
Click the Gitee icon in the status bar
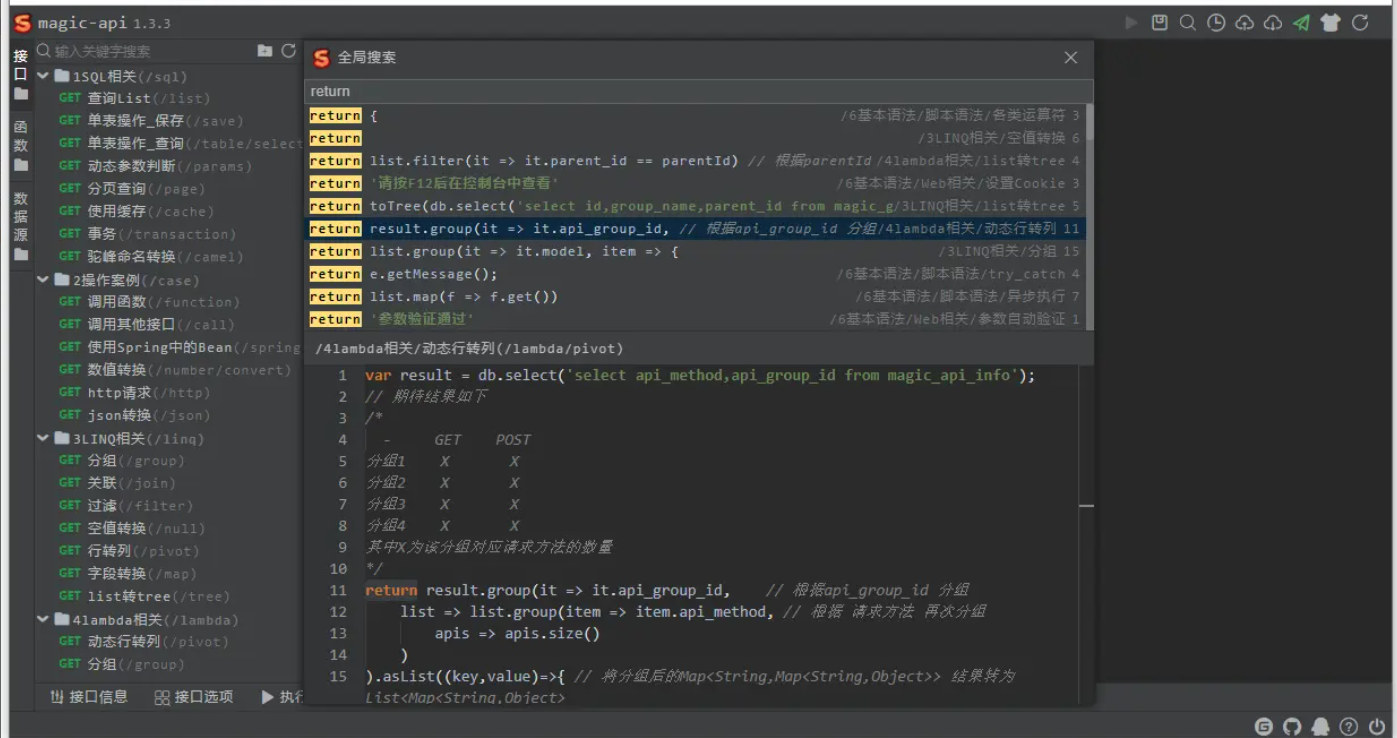tap(1264, 725)
